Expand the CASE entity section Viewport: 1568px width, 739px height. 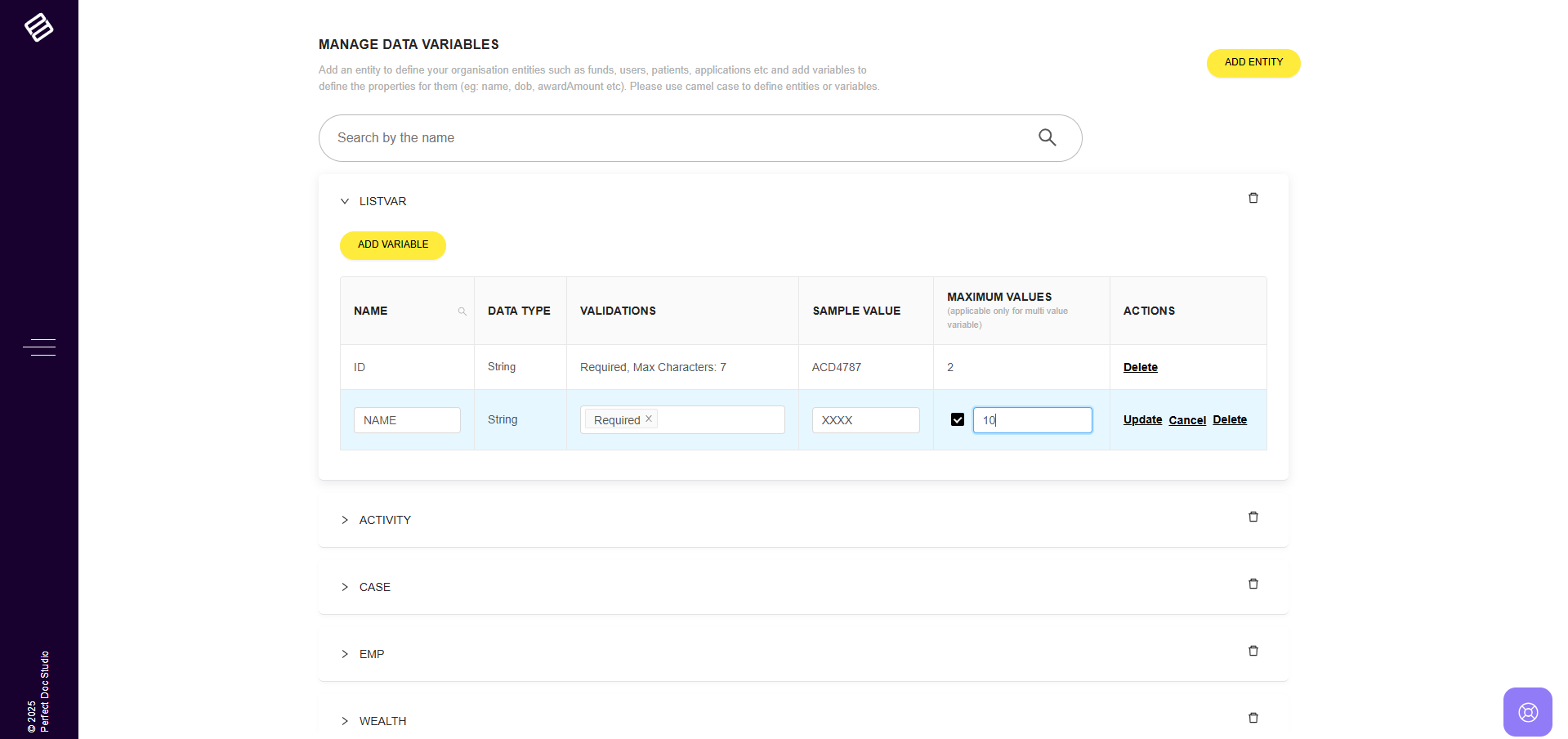345,588
